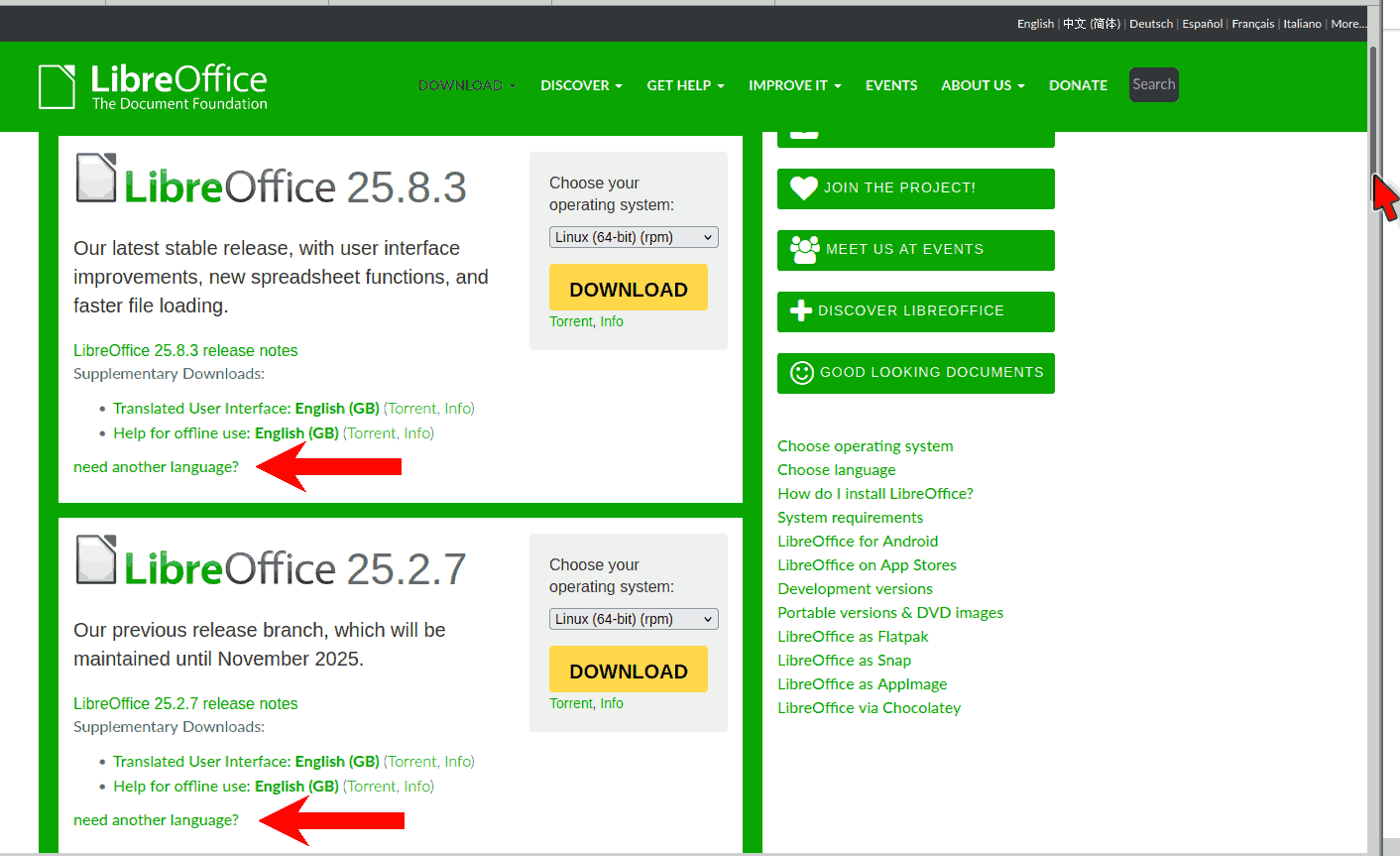The width and height of the screenshot is (1400, 856).
Task: Click the LibreOffice logo in header
Action: click(x=153, y=86)
